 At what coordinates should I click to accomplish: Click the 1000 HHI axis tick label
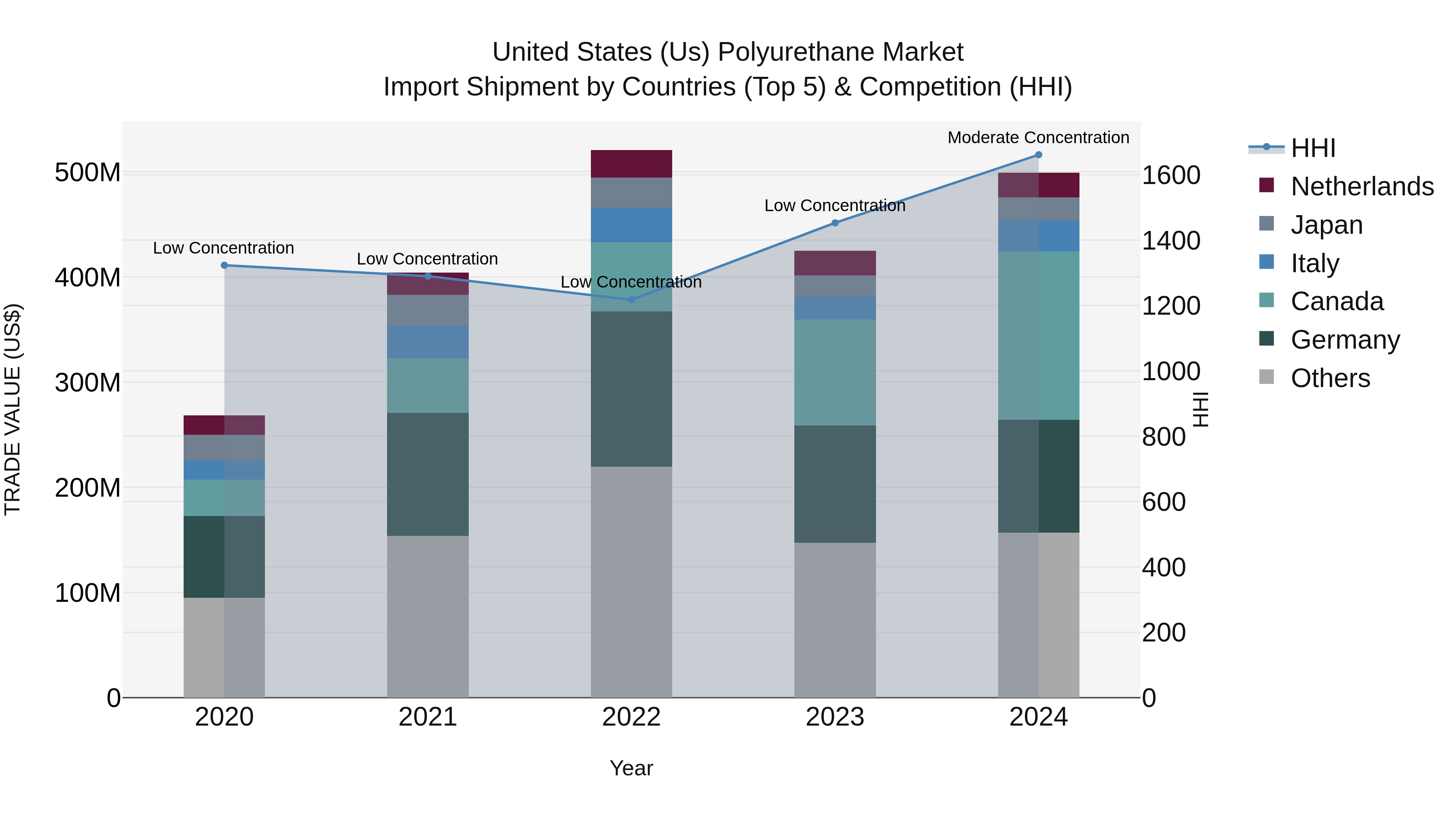(x=1171, y=371)
